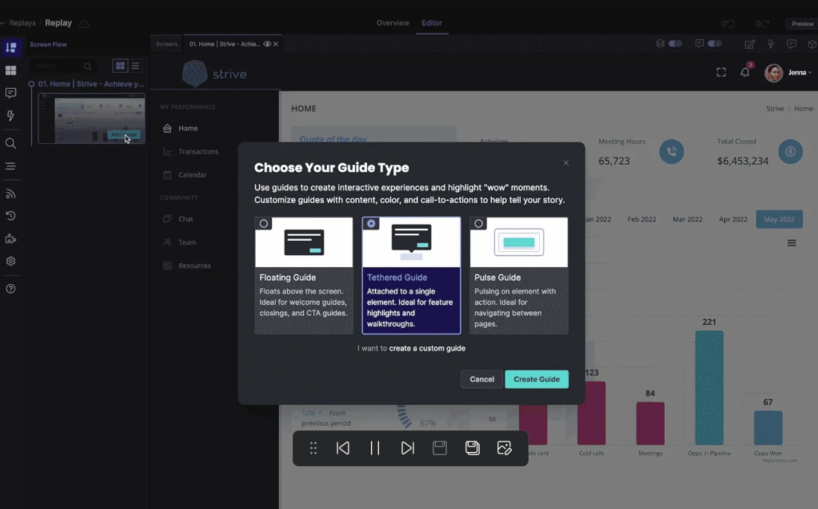Screen dimensions: 818x509
Task: Click the comment bubble icon right of lightning bolt
Action: 791,44
